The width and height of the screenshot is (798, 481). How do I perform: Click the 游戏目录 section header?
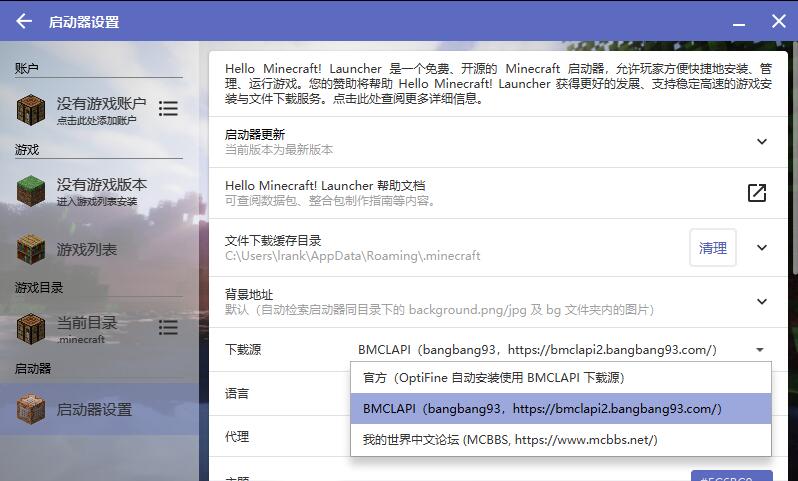[x=39, y=288]
